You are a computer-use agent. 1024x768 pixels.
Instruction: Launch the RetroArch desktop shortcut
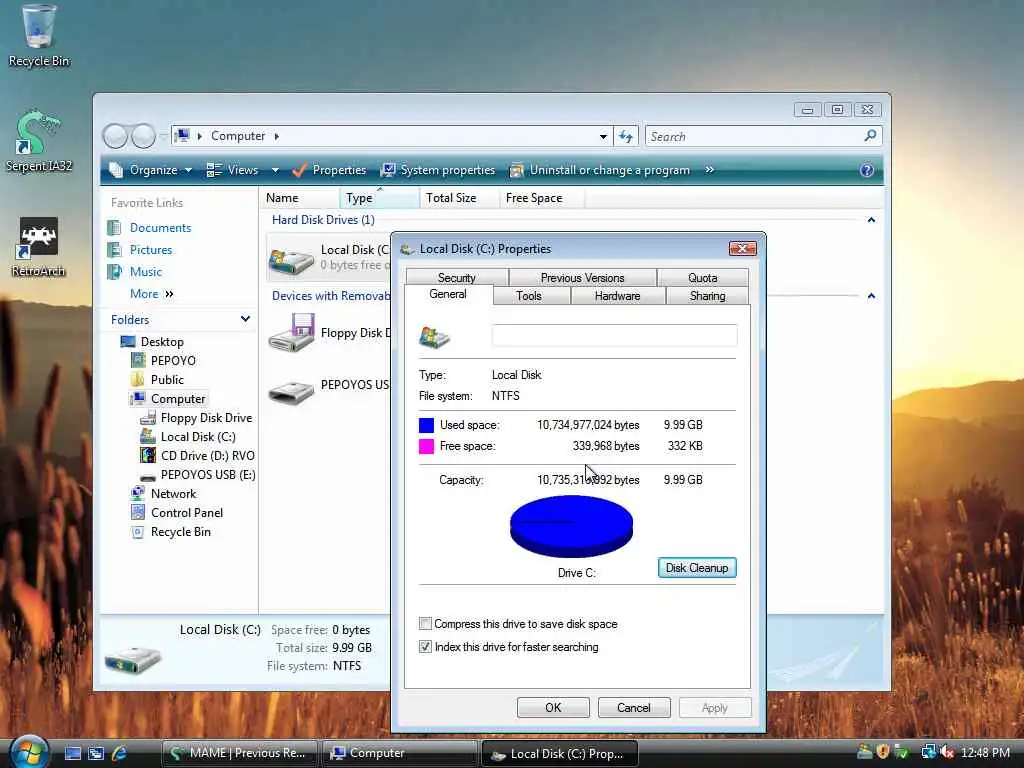click(39, 246)
